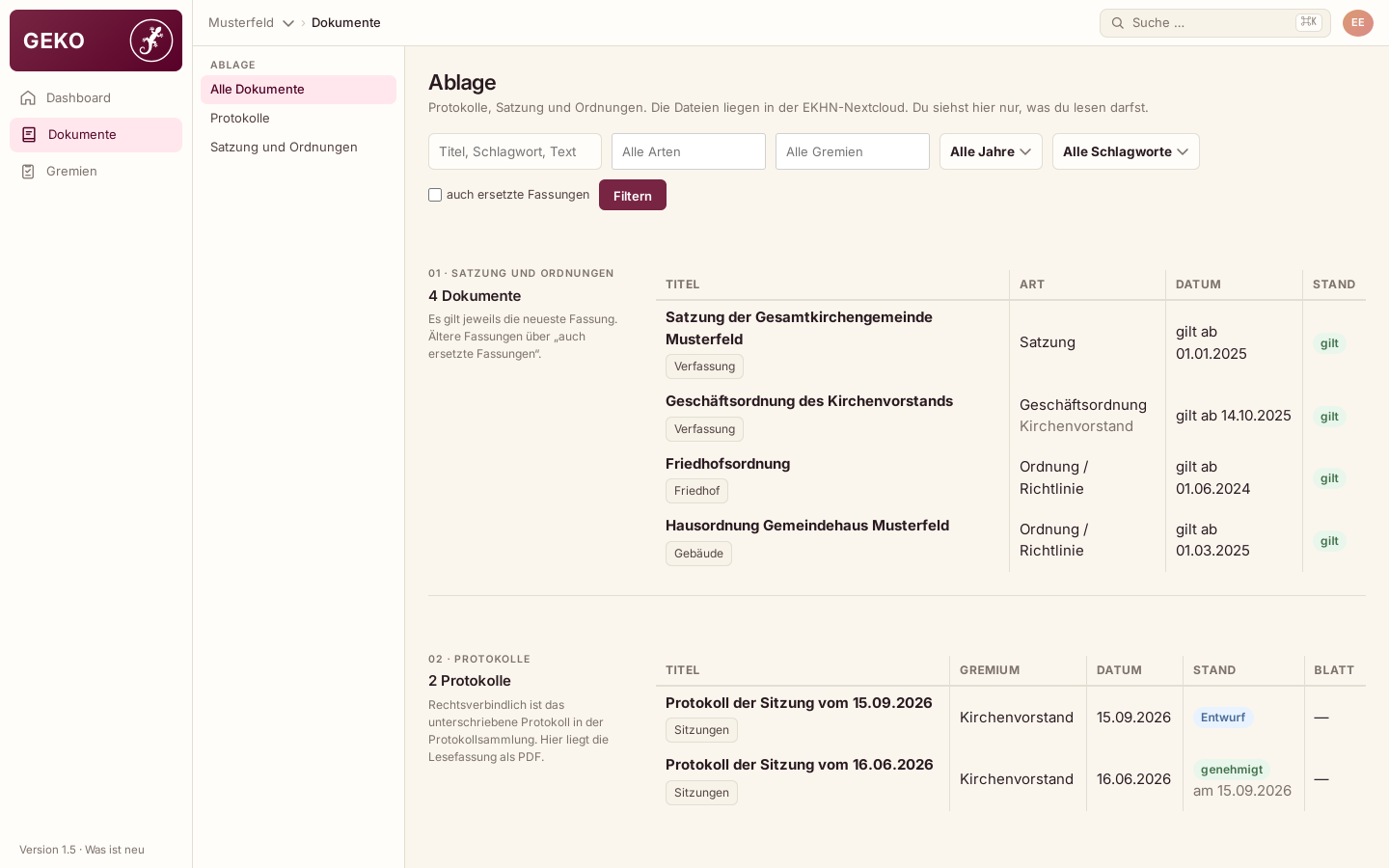
Task: Select Dokumente in the sidebar
Action: pyautogui.click(x=95, y=135)
